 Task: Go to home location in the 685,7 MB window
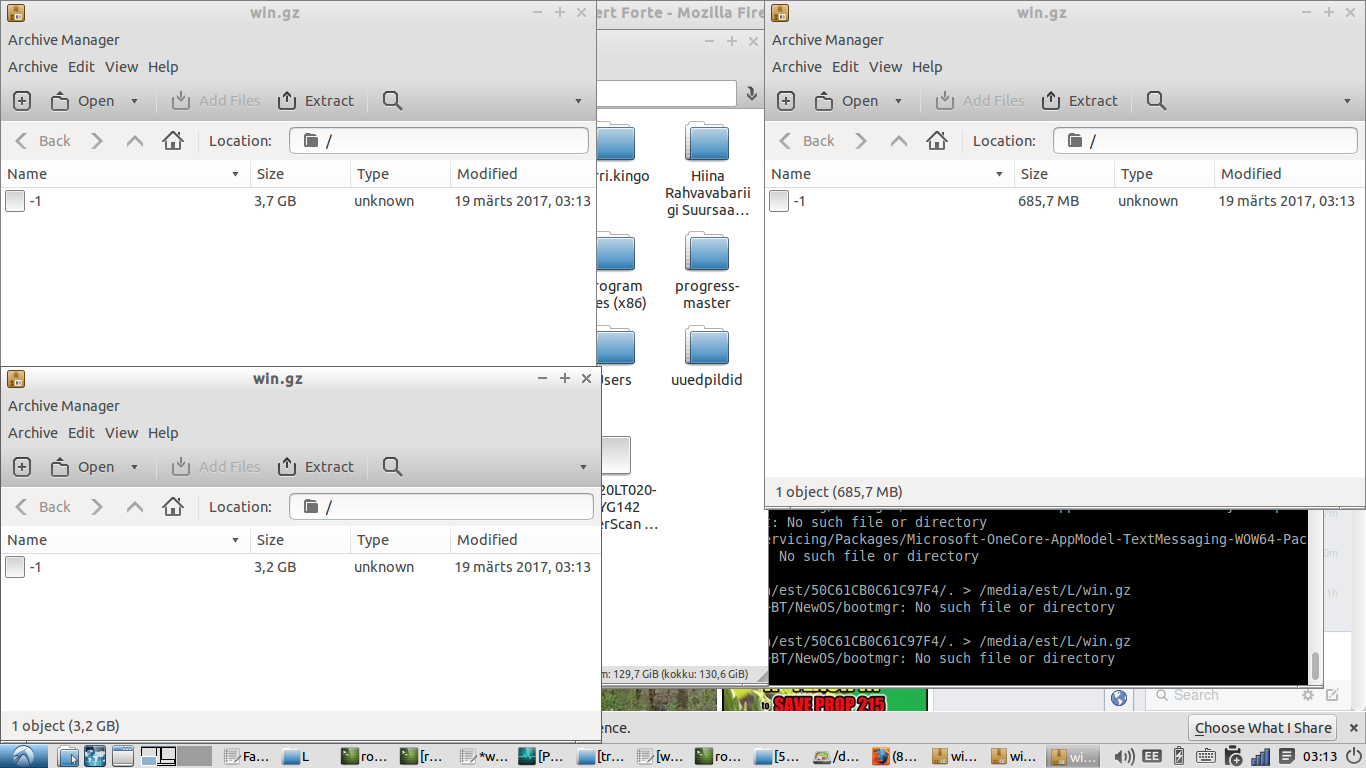tap(937, 141)
